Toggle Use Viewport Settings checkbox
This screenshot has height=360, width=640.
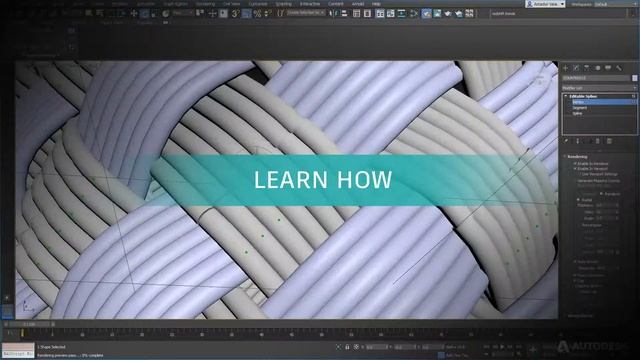[579, 173]
